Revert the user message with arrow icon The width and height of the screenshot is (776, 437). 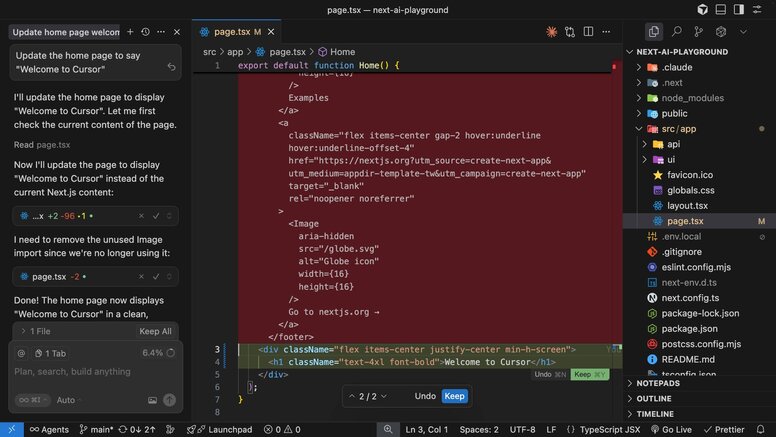(171, 67)
